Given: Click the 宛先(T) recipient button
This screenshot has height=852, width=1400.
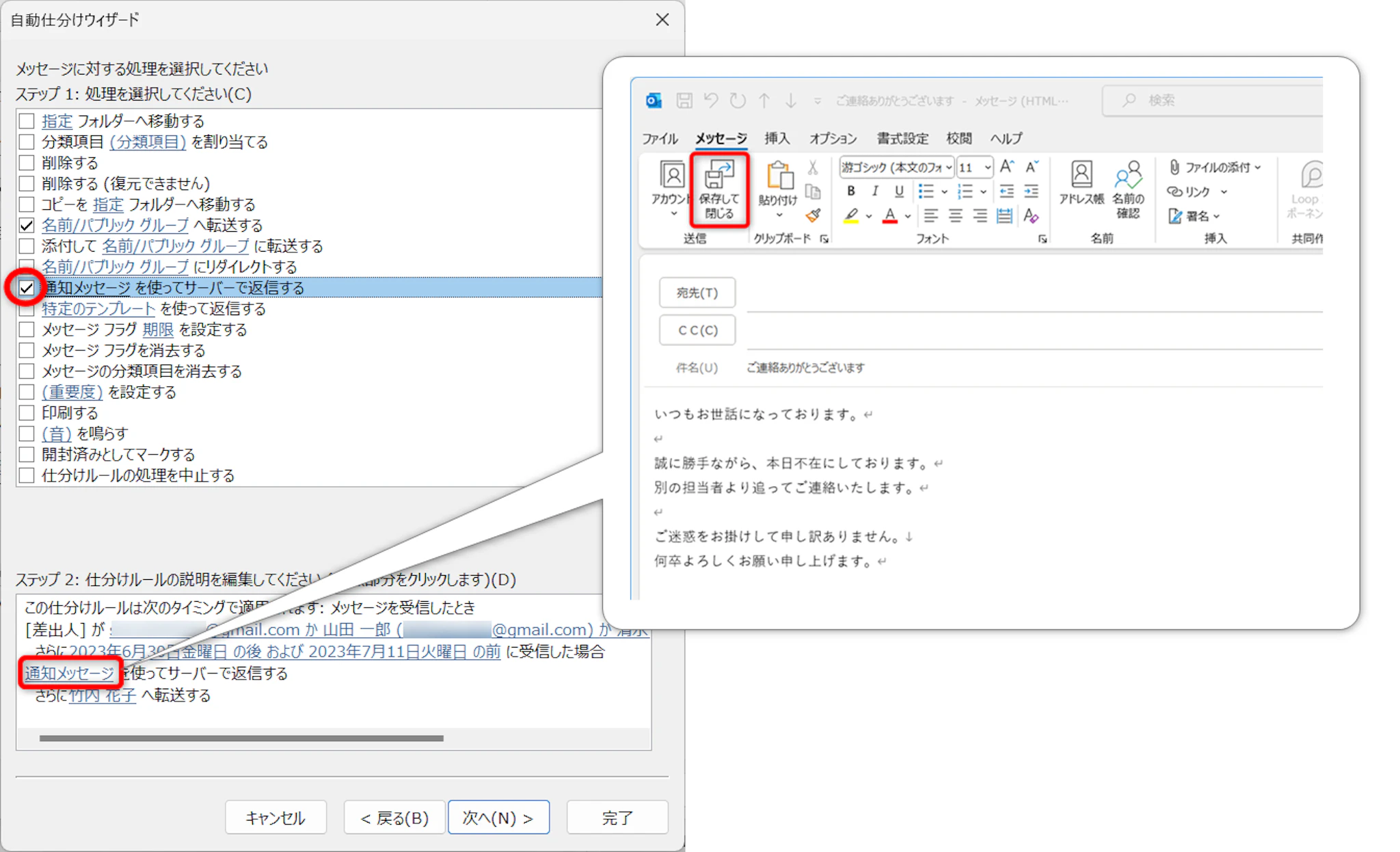Looking at the screenshot, I should [697, 293].
